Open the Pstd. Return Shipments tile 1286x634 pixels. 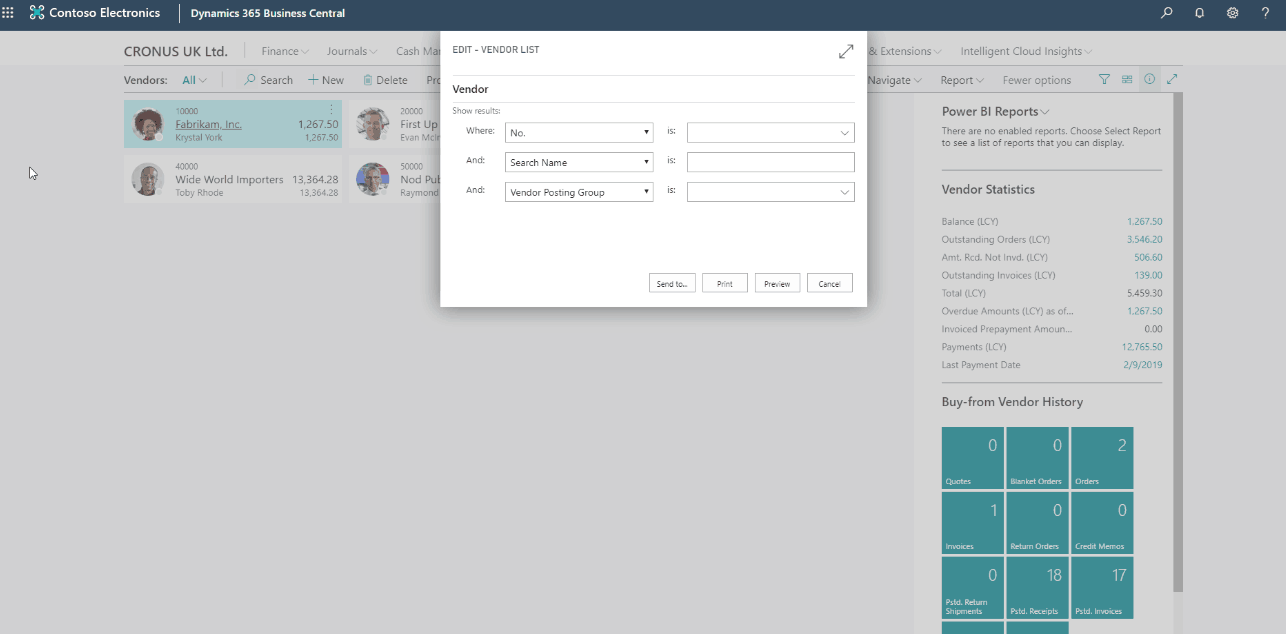point(973,588)
